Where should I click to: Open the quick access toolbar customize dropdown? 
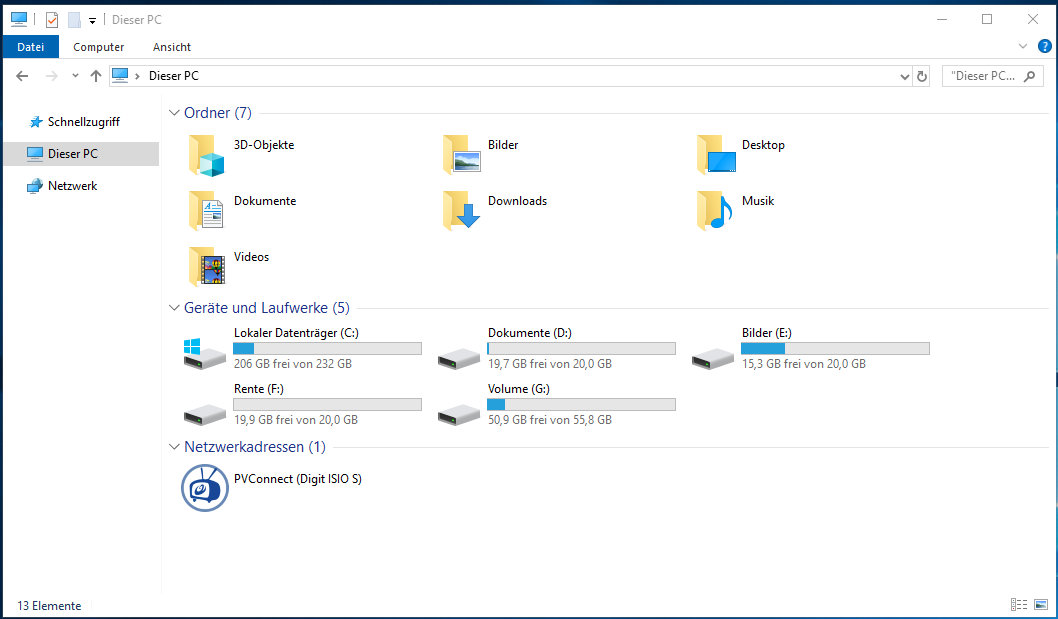(92, 21)
